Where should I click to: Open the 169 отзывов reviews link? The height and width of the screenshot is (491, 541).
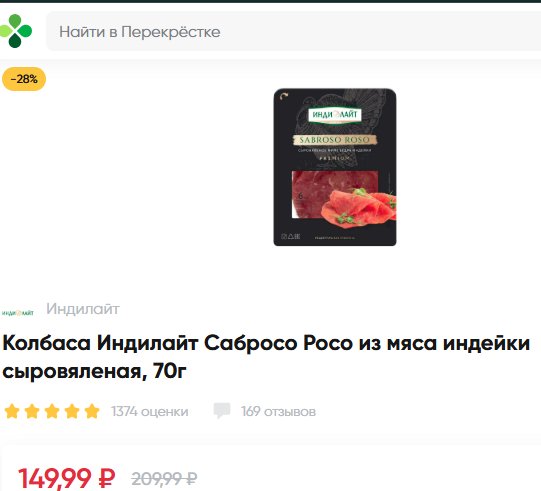pyautogui.click(x=278, y=412)
